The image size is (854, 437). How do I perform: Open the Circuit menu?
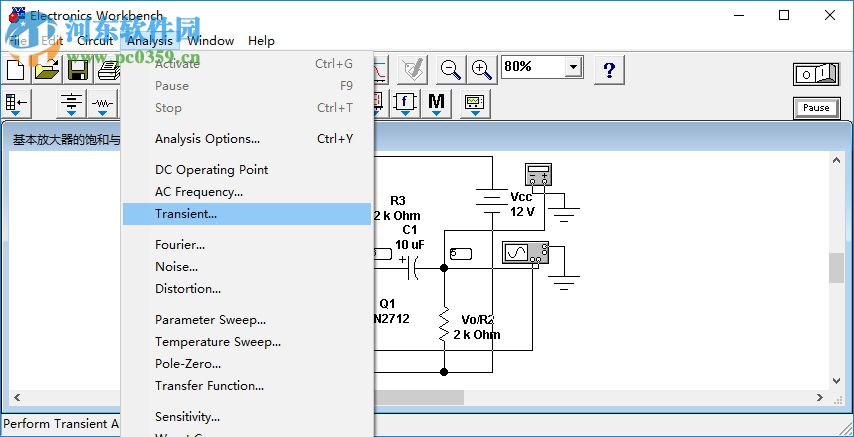click(x=95, y=41)
